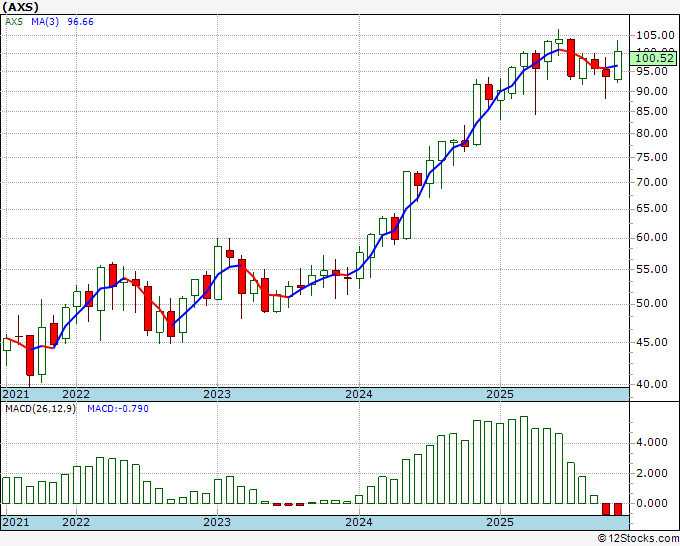Click the latest green candlestick near 100.52
Screen dimensions: 680x546
pyautogui.click(x=618, y=65)
